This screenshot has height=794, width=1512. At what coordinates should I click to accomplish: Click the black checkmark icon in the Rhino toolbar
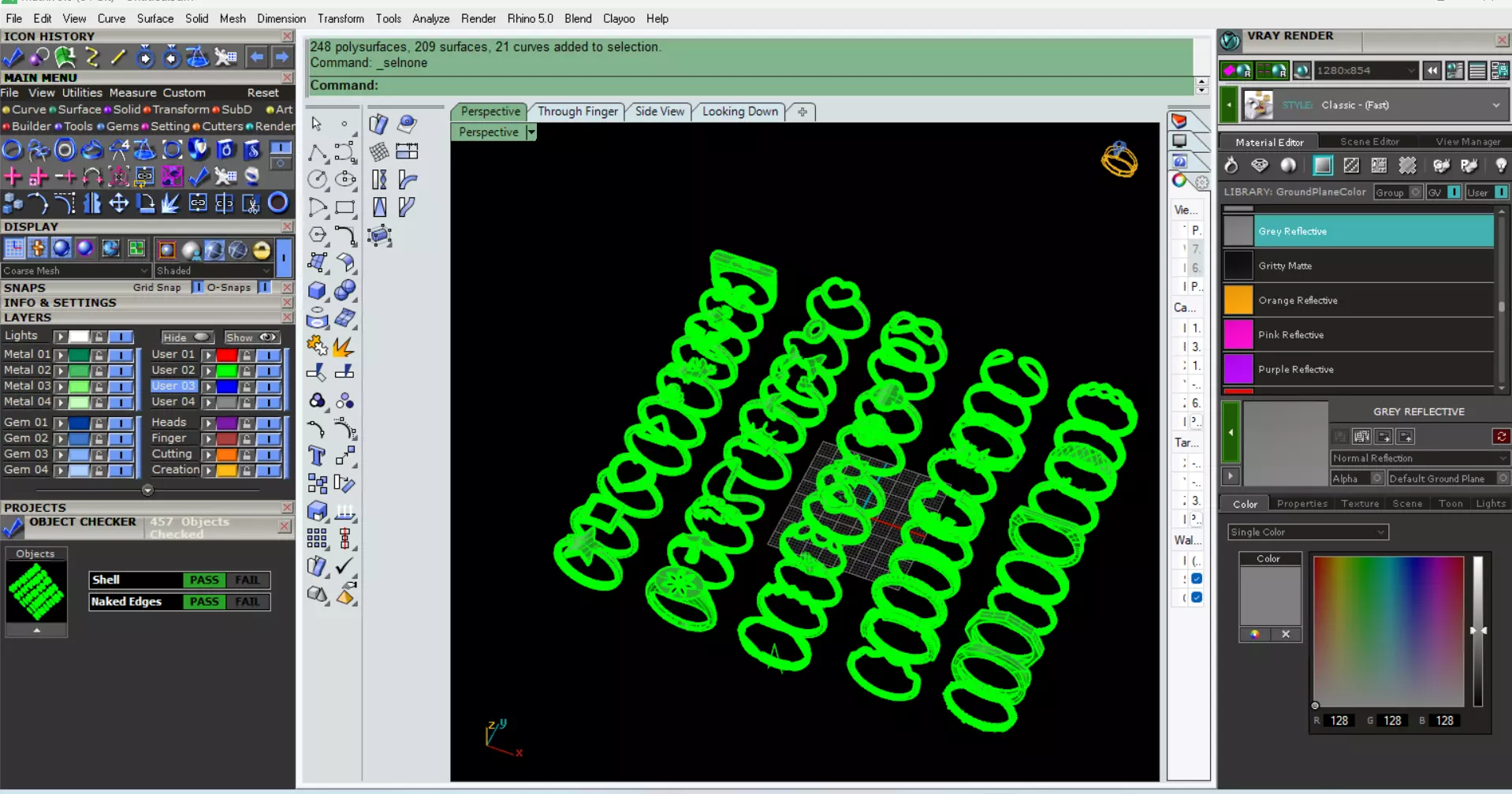coord(344,566)
